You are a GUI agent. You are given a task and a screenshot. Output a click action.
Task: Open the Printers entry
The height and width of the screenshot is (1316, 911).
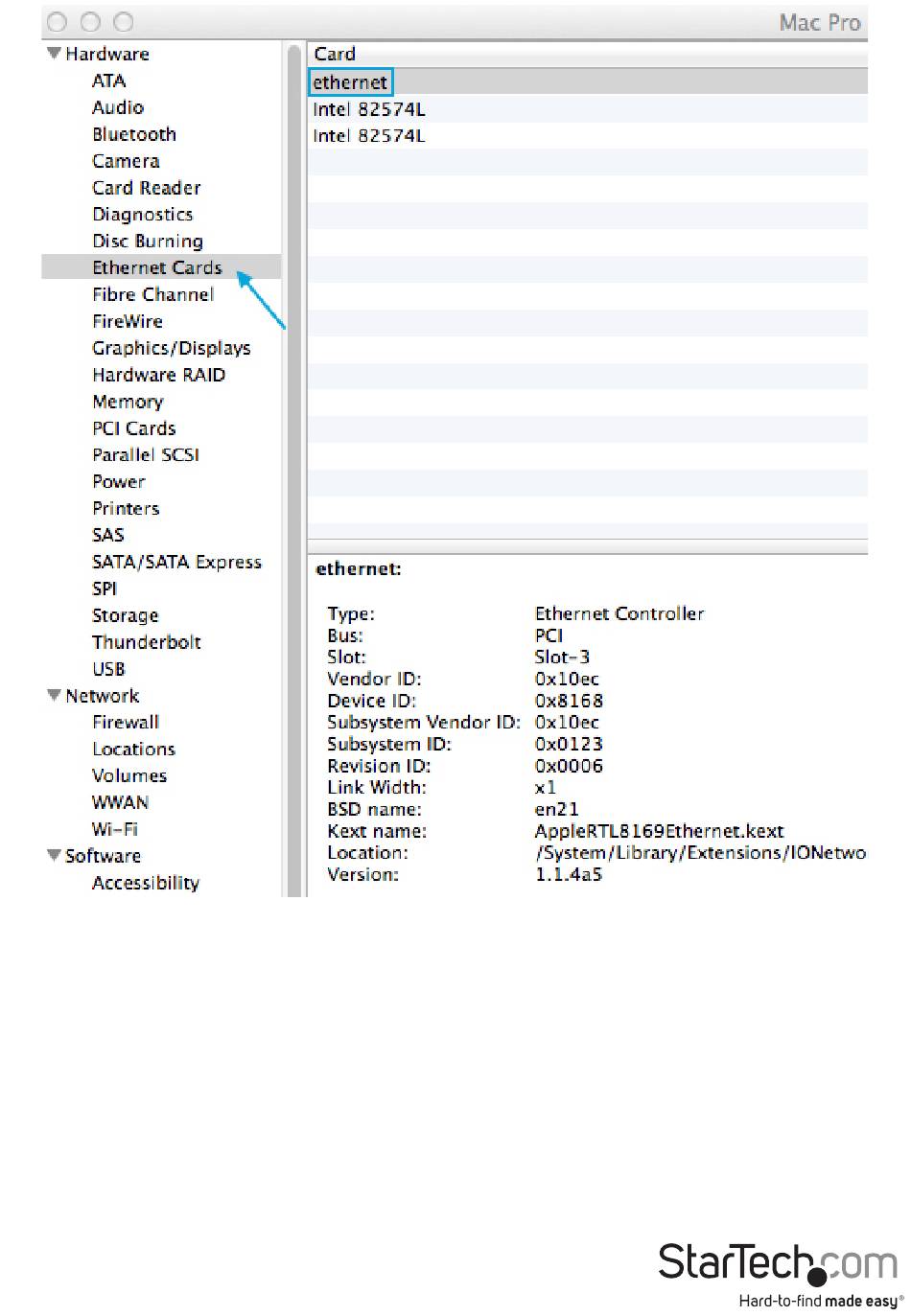point(126,508)
